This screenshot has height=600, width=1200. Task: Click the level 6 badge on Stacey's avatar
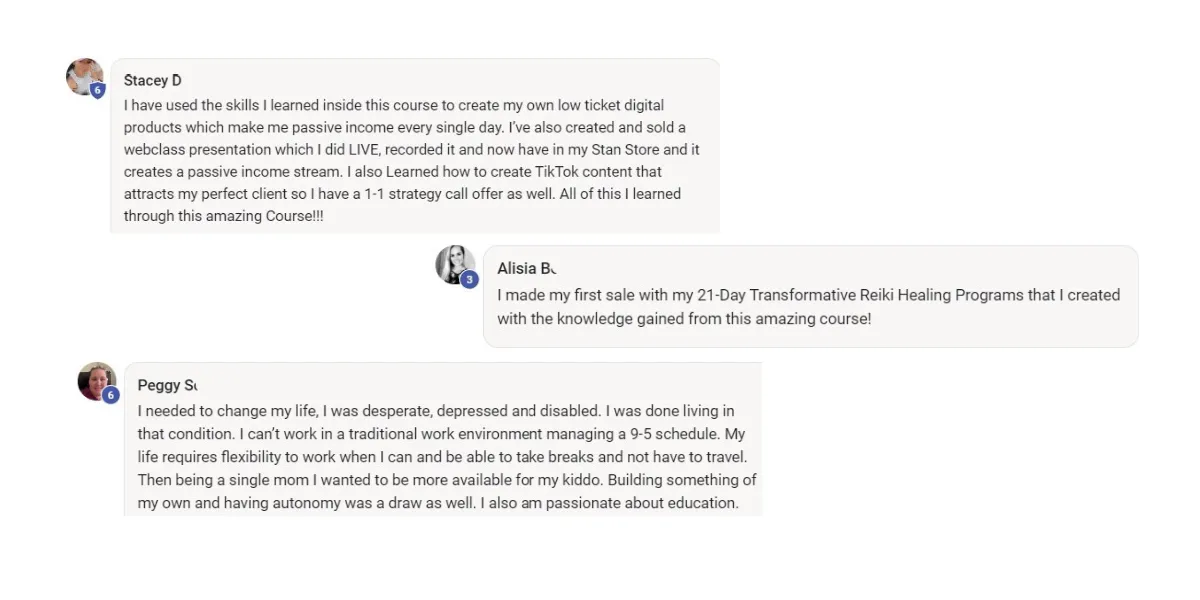pos(97,90)
